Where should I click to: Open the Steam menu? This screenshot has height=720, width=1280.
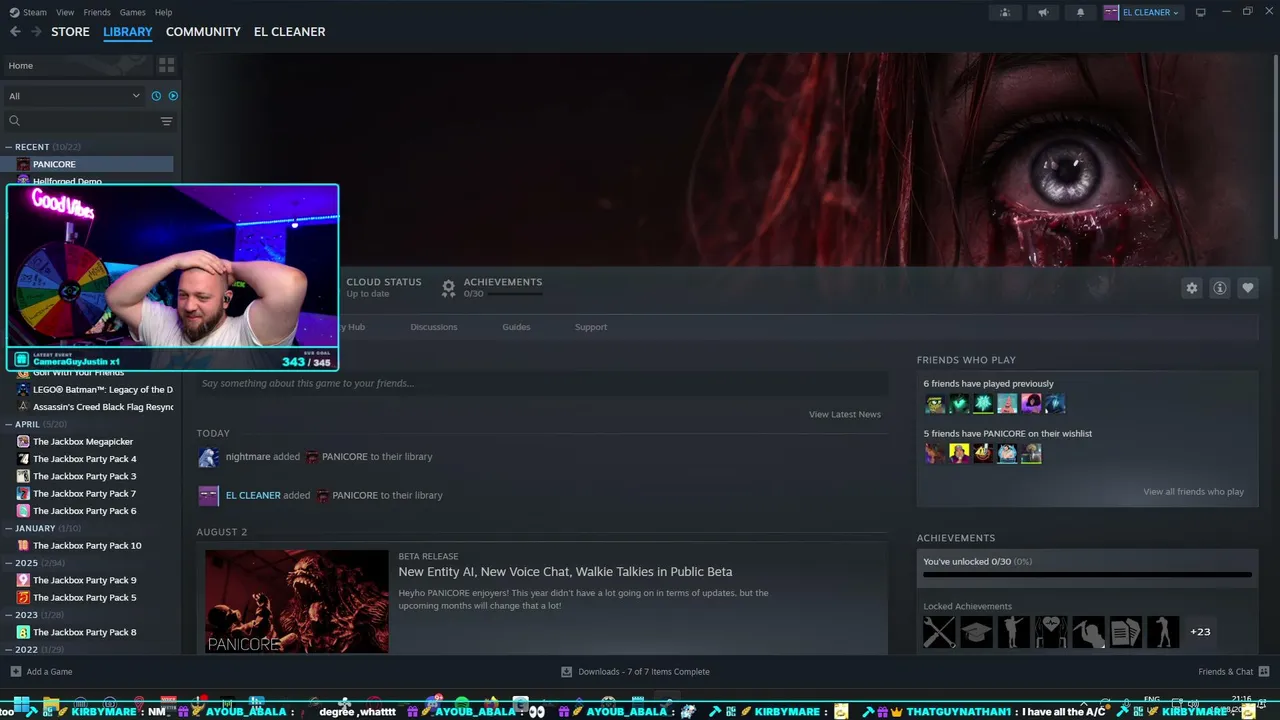click(35, 12)
